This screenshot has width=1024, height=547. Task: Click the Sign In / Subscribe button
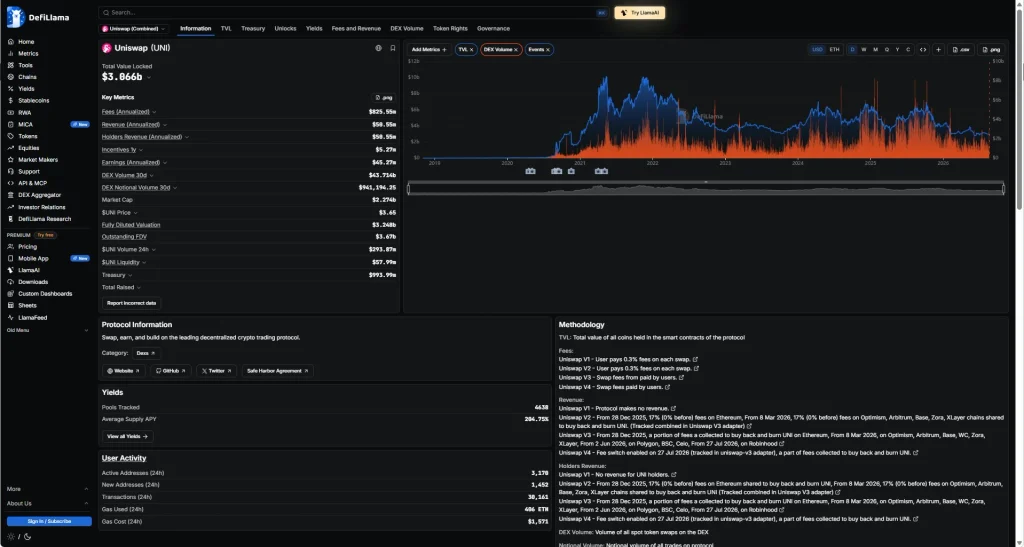50,522
